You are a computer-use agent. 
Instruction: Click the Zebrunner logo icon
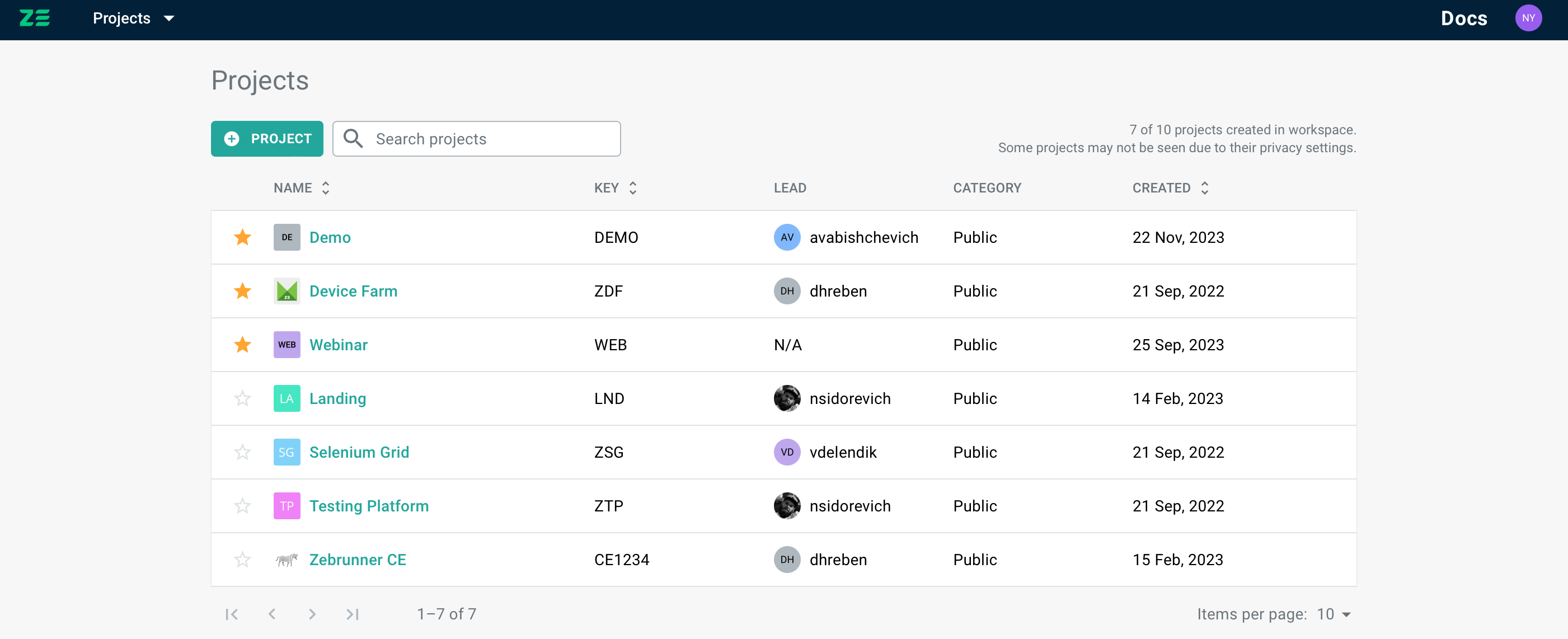click(34, 18)
